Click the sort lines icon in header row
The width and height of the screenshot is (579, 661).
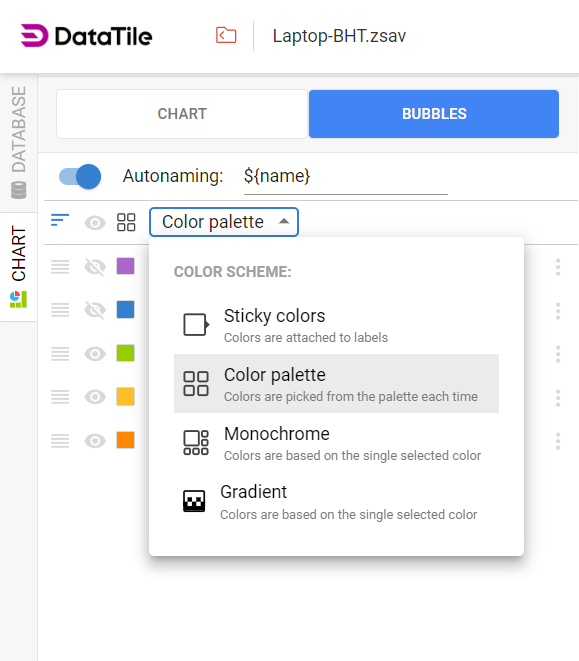60,220
